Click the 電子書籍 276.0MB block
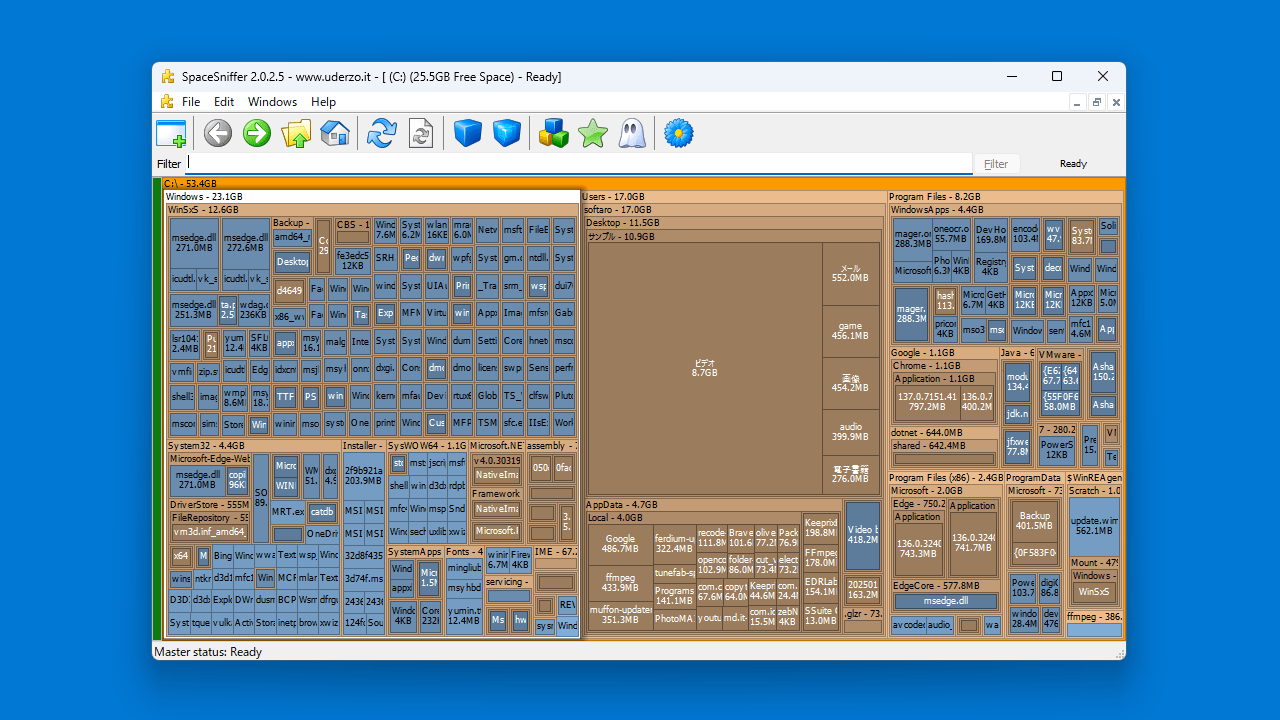The height and width of the screenshot is (720, 1280). click(x=850, y=474)
